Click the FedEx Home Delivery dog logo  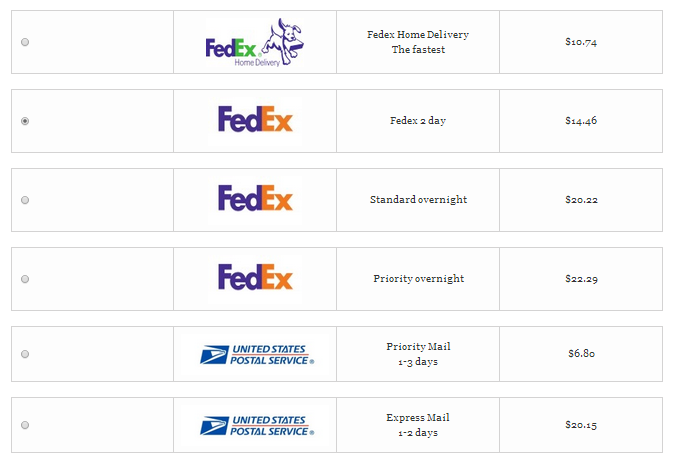(x=255, y=42)
